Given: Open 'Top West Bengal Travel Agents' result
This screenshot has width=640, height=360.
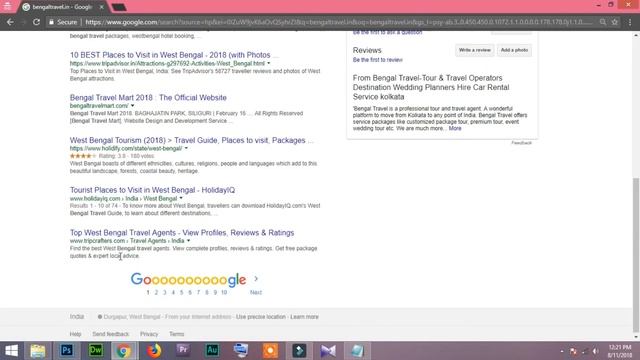Looking at the screenshot, I should [x=182, y=233].
